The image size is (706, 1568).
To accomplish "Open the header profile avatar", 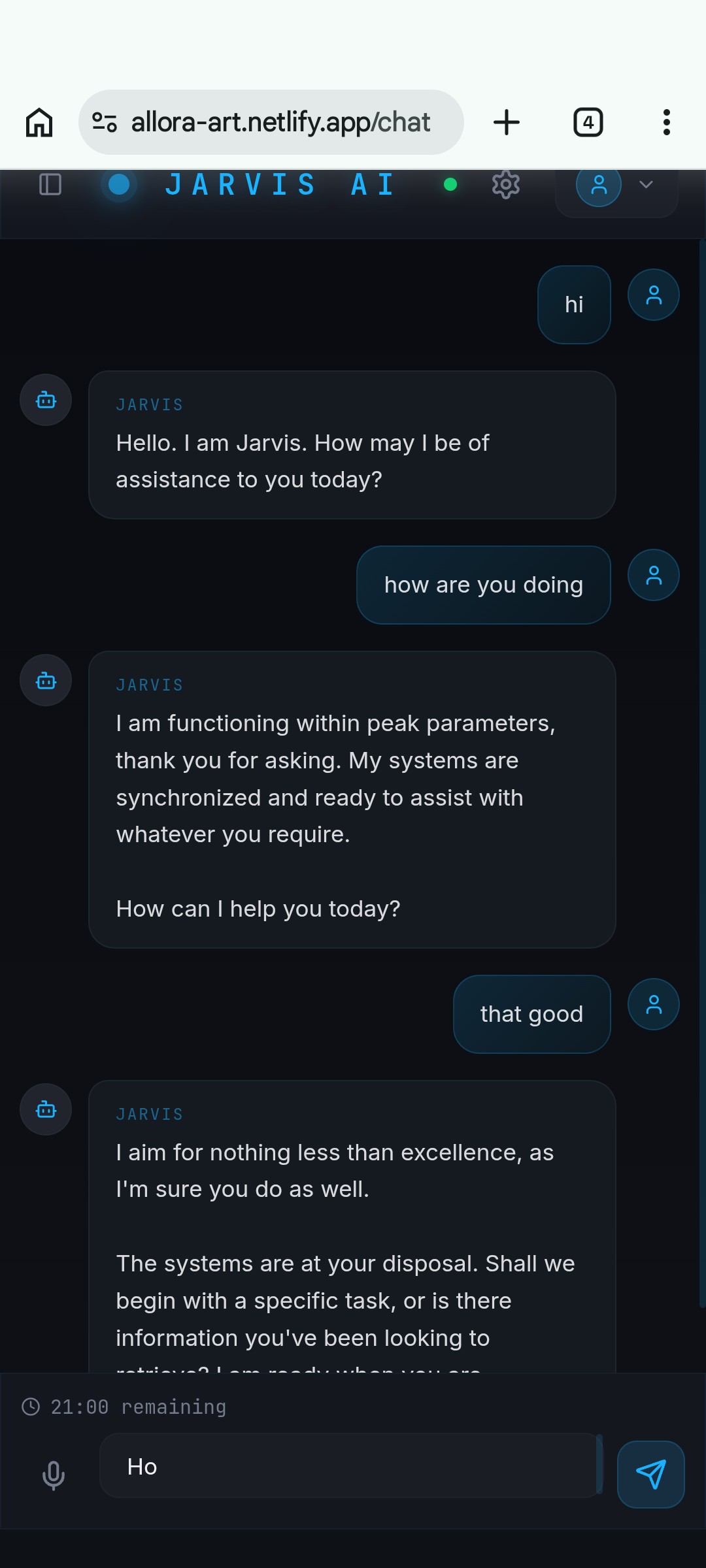I will pos(599,185).
